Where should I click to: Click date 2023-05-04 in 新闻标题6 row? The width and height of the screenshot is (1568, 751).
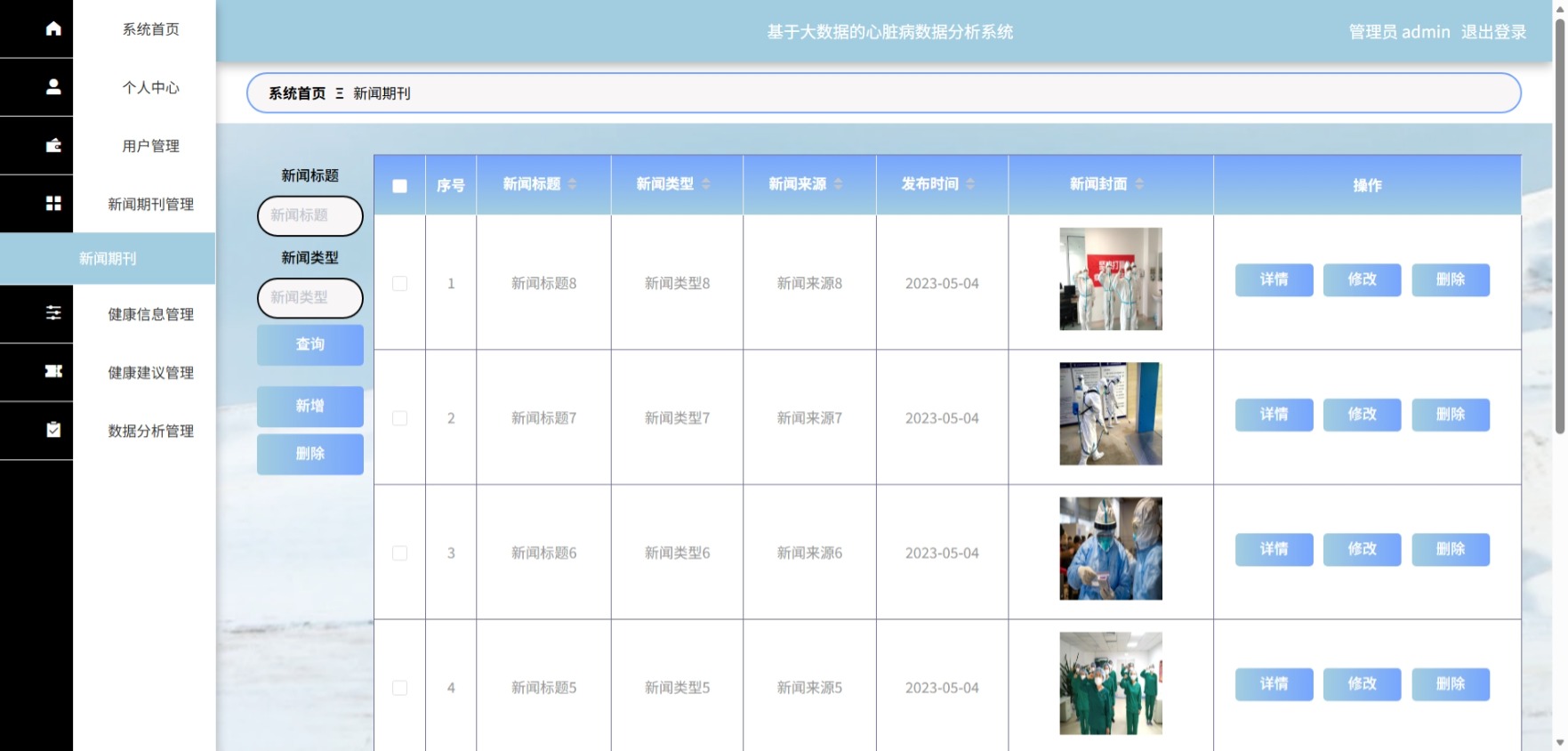coord(942,553)
